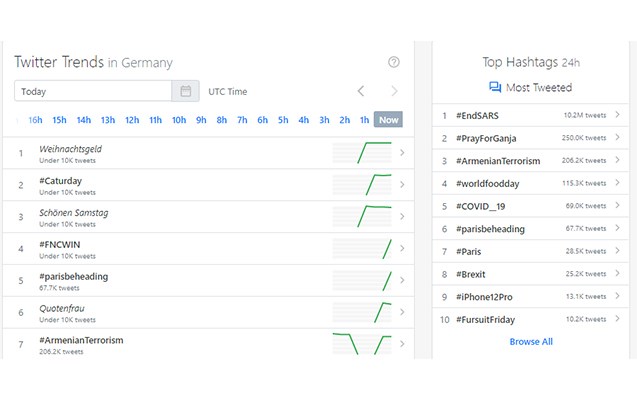Go to previous time period arrow

coord(361,91)
